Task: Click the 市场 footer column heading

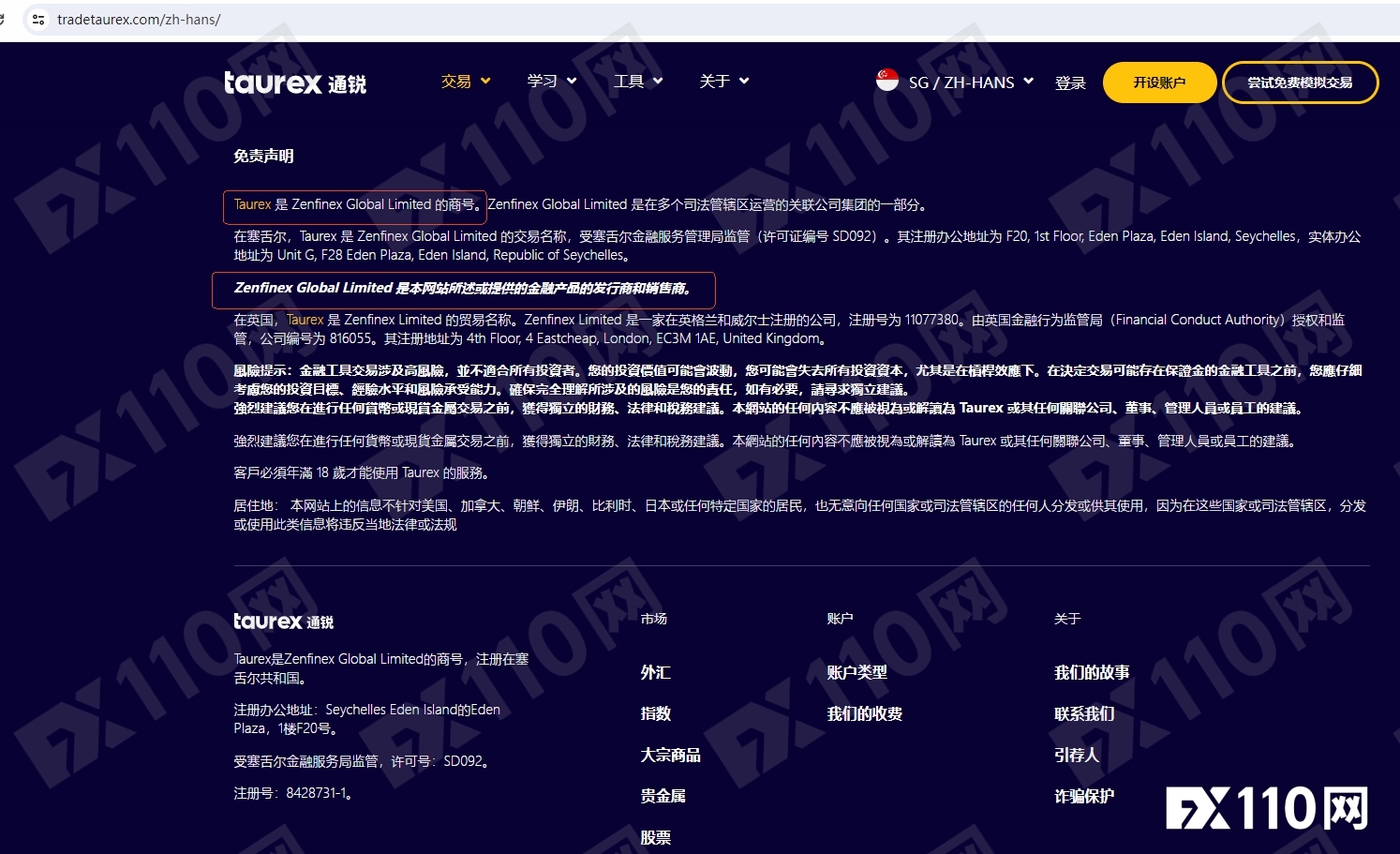Action: point(653,619)
